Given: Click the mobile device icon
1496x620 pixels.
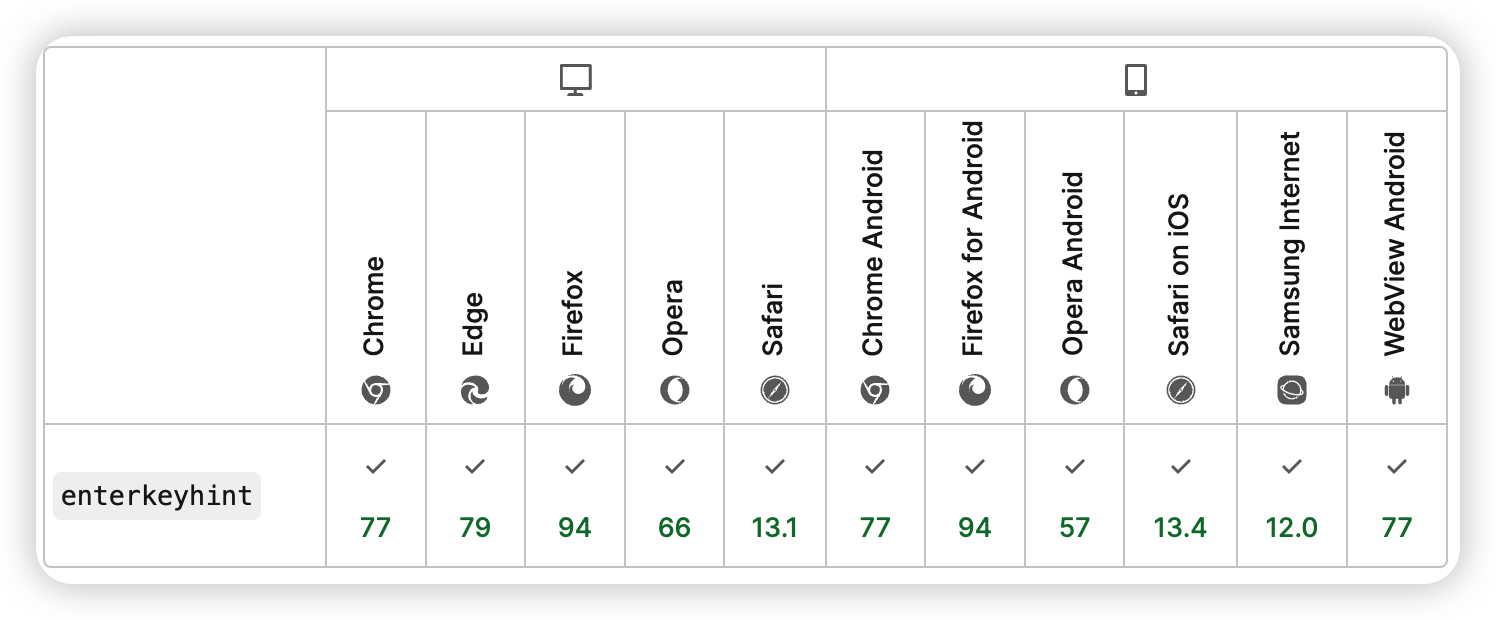Looking at the screenshot, I should tap(1135, 80).
